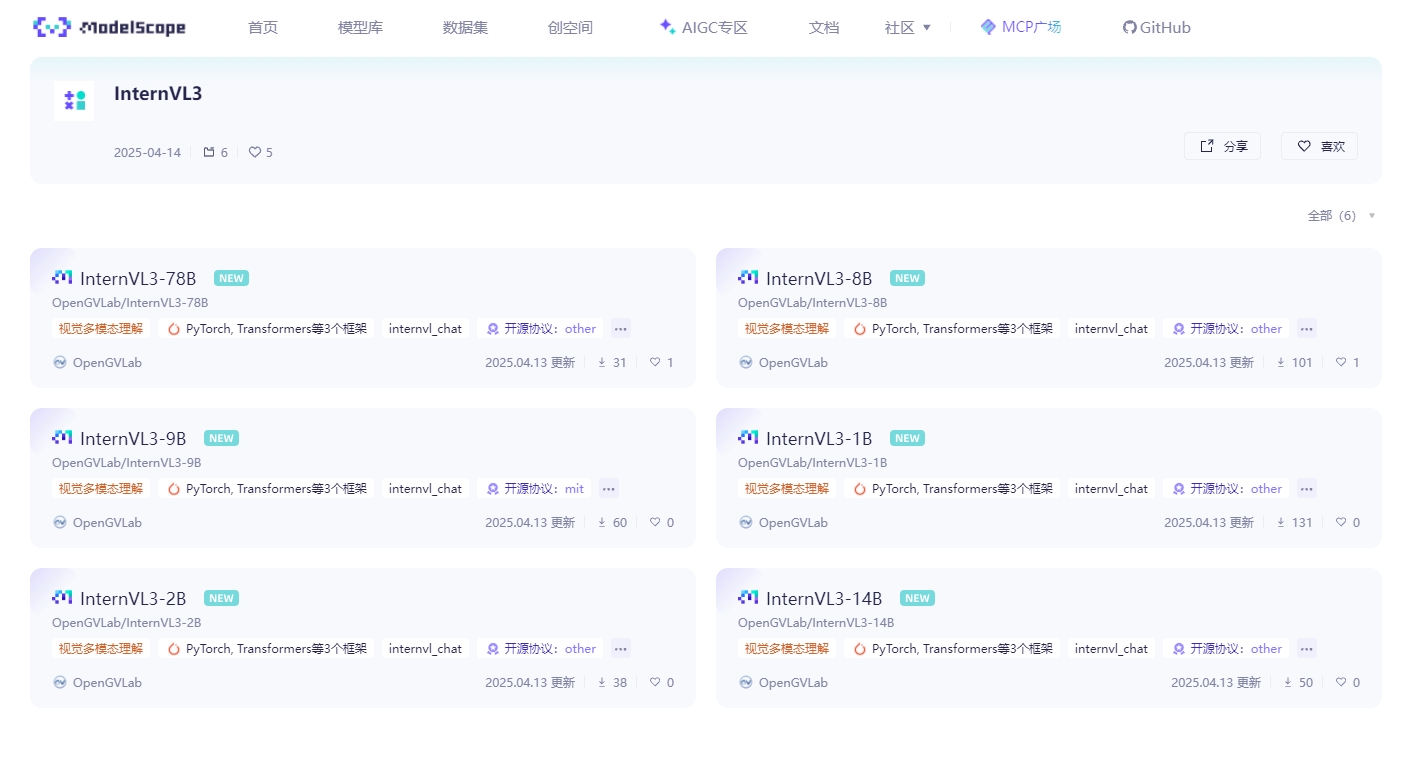Click the collection item count icon showing 6
This screenshot has width=1412, height=768.
coord(209,153)
